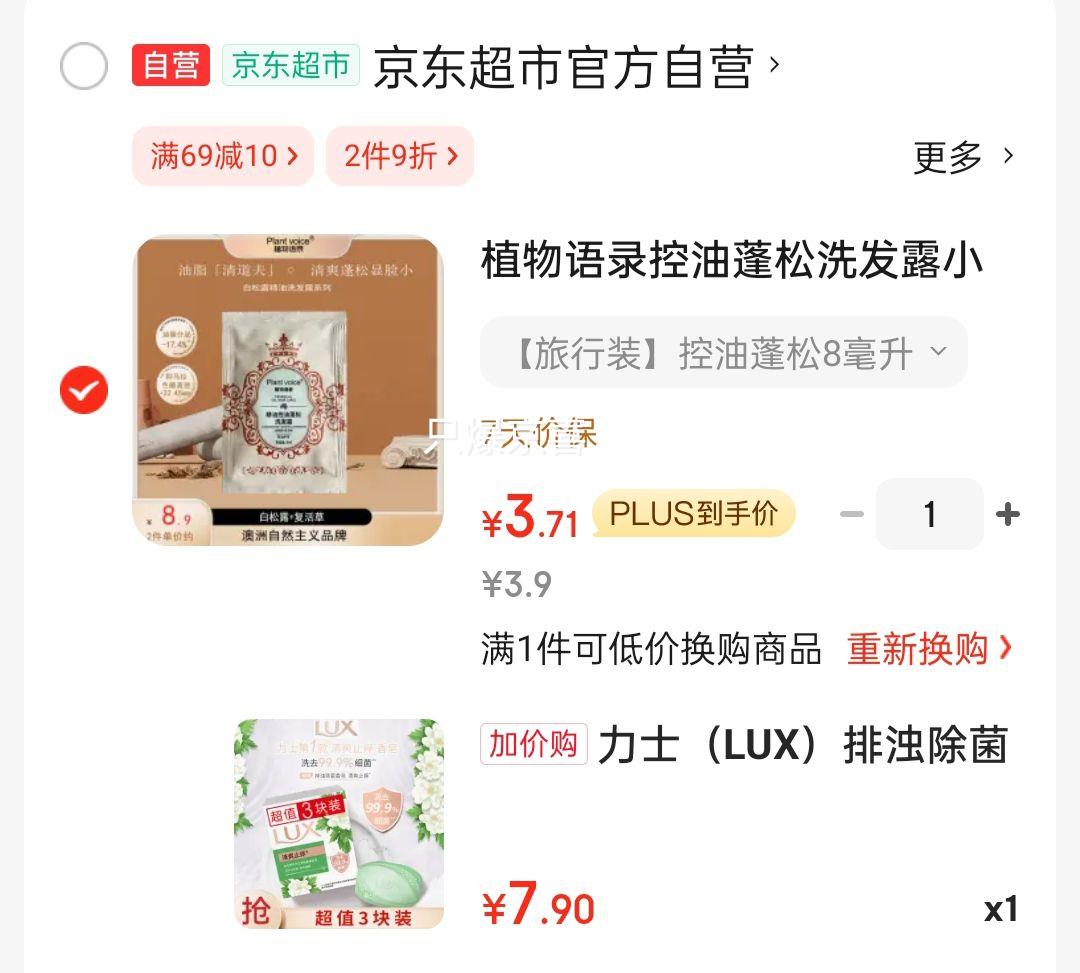Open the 植物语录控油蓬松洗发露 product title
The width and height of the screenshot is (1080, 973).
[731, 260]
